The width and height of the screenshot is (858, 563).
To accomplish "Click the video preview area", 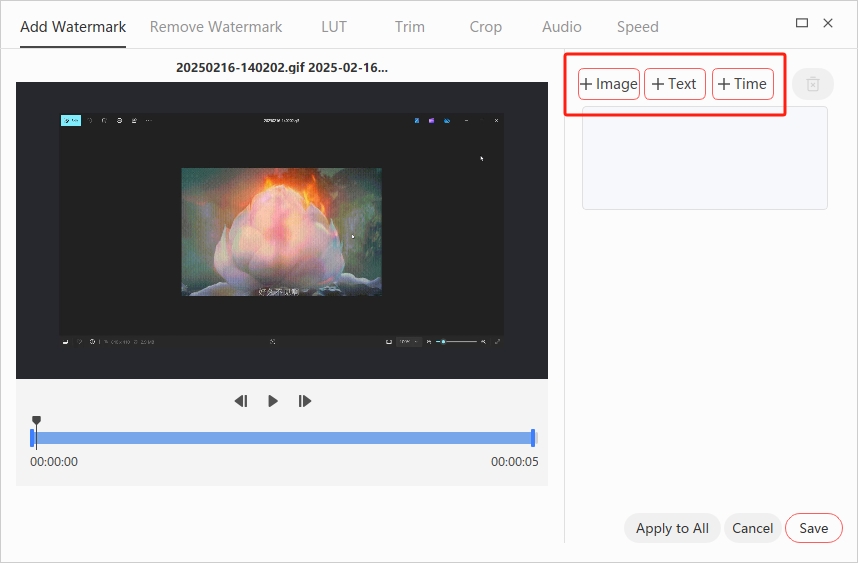I will [282, 230].
